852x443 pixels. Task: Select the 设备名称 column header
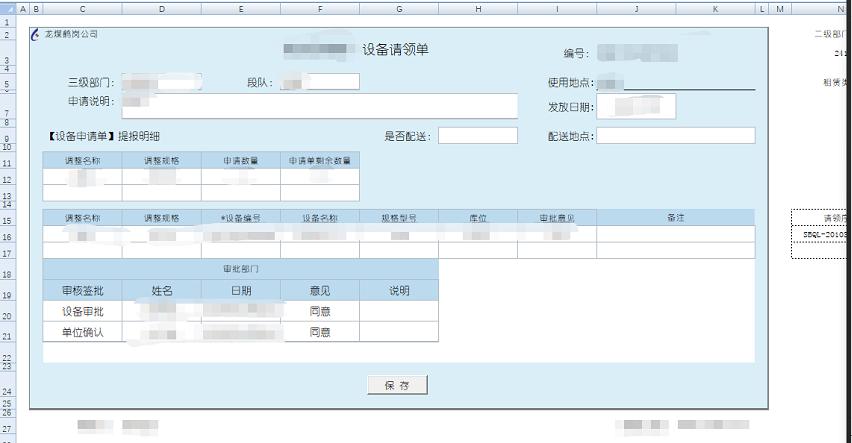(x=320, y=217)
